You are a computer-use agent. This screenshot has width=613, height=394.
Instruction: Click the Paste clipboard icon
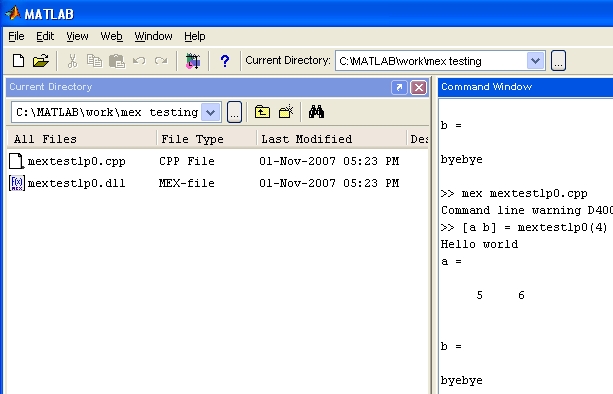pos(117,61)
